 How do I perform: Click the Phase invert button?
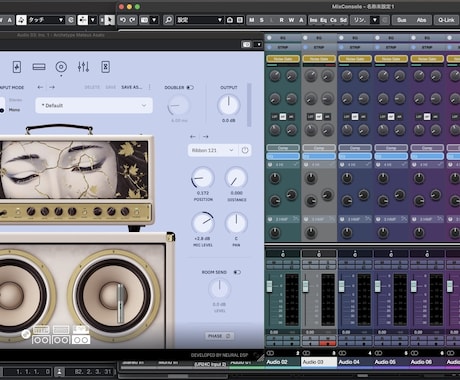coord(219,336)
